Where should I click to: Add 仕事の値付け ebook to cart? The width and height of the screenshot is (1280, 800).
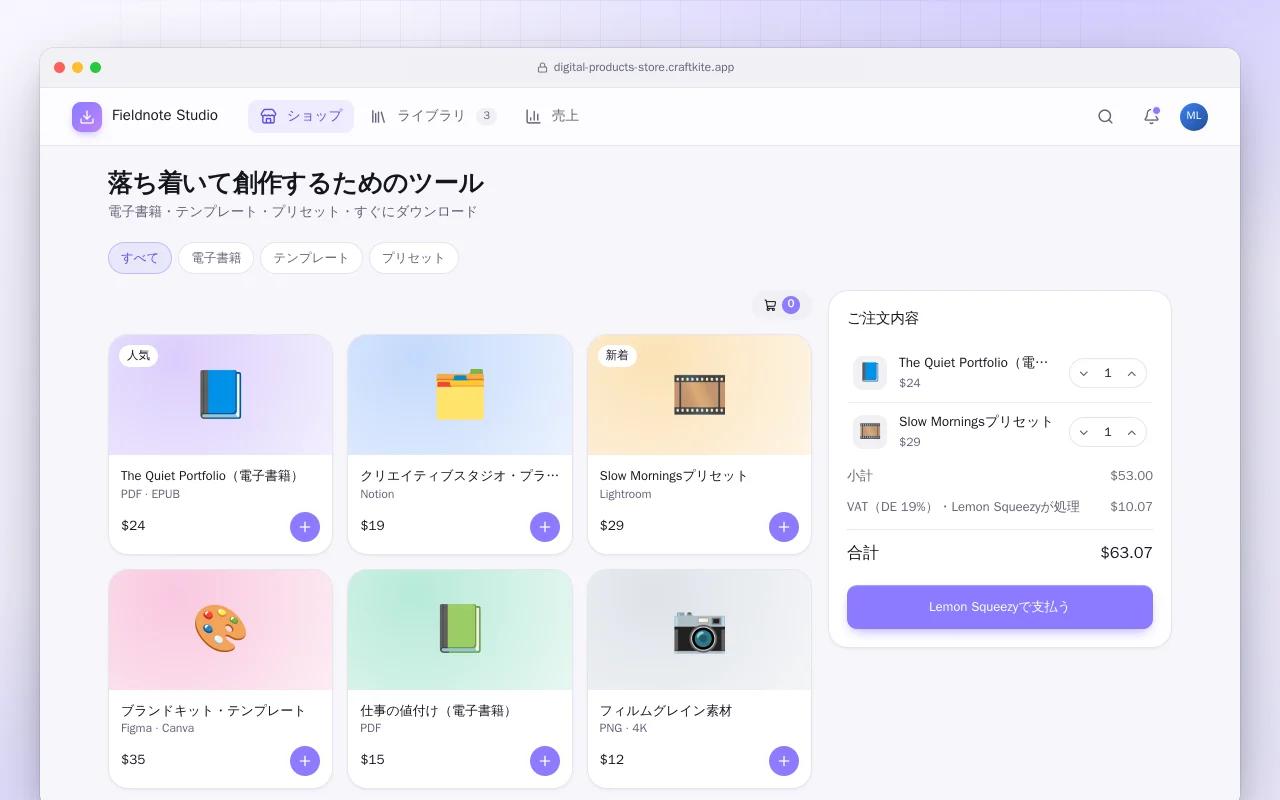tap(545, 761)
